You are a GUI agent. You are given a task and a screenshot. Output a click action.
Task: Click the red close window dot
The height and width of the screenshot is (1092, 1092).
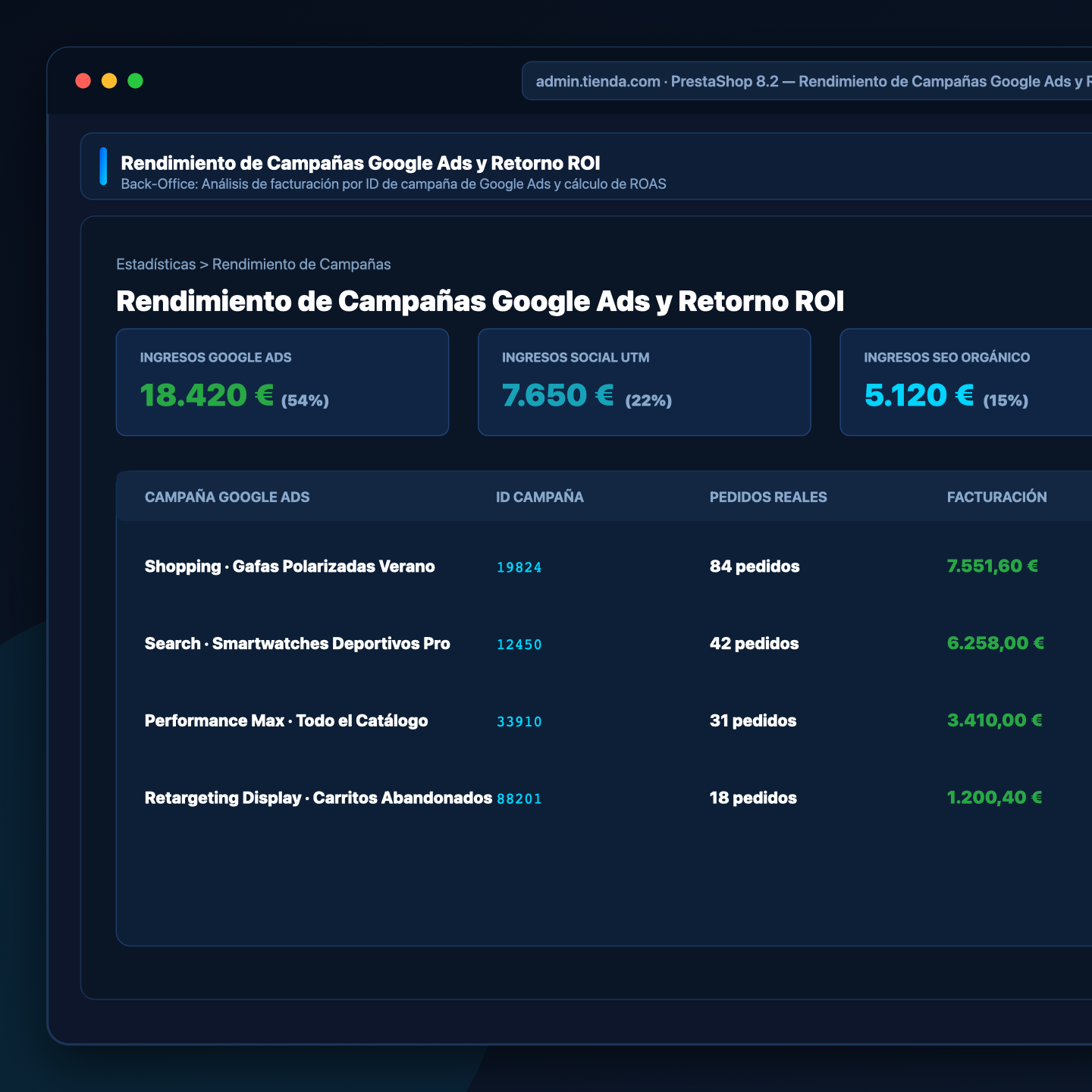click(83, 80)
